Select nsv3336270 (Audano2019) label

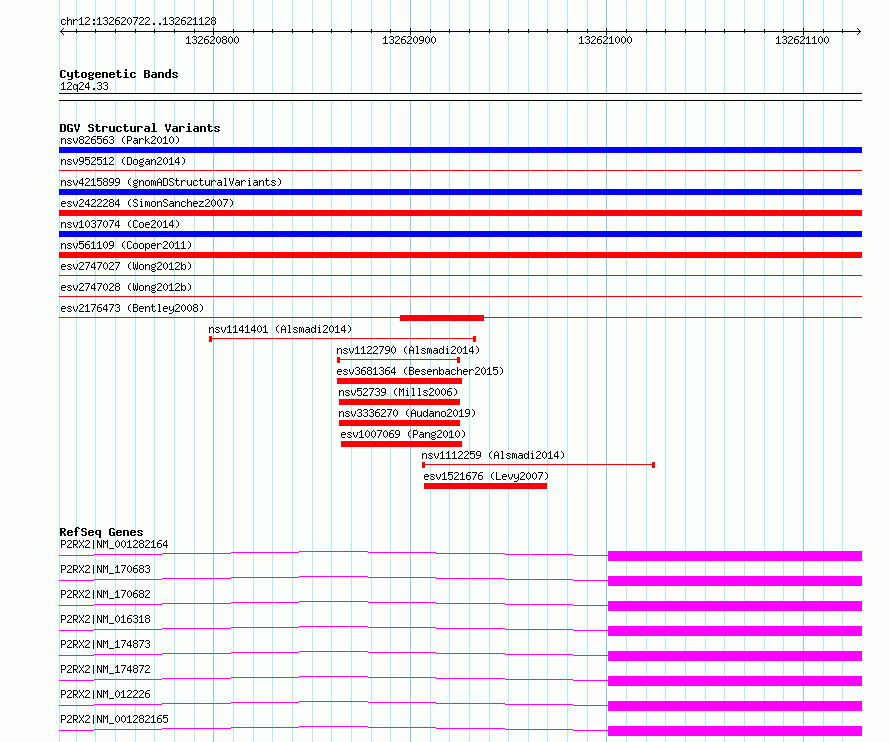coord(407,413)
